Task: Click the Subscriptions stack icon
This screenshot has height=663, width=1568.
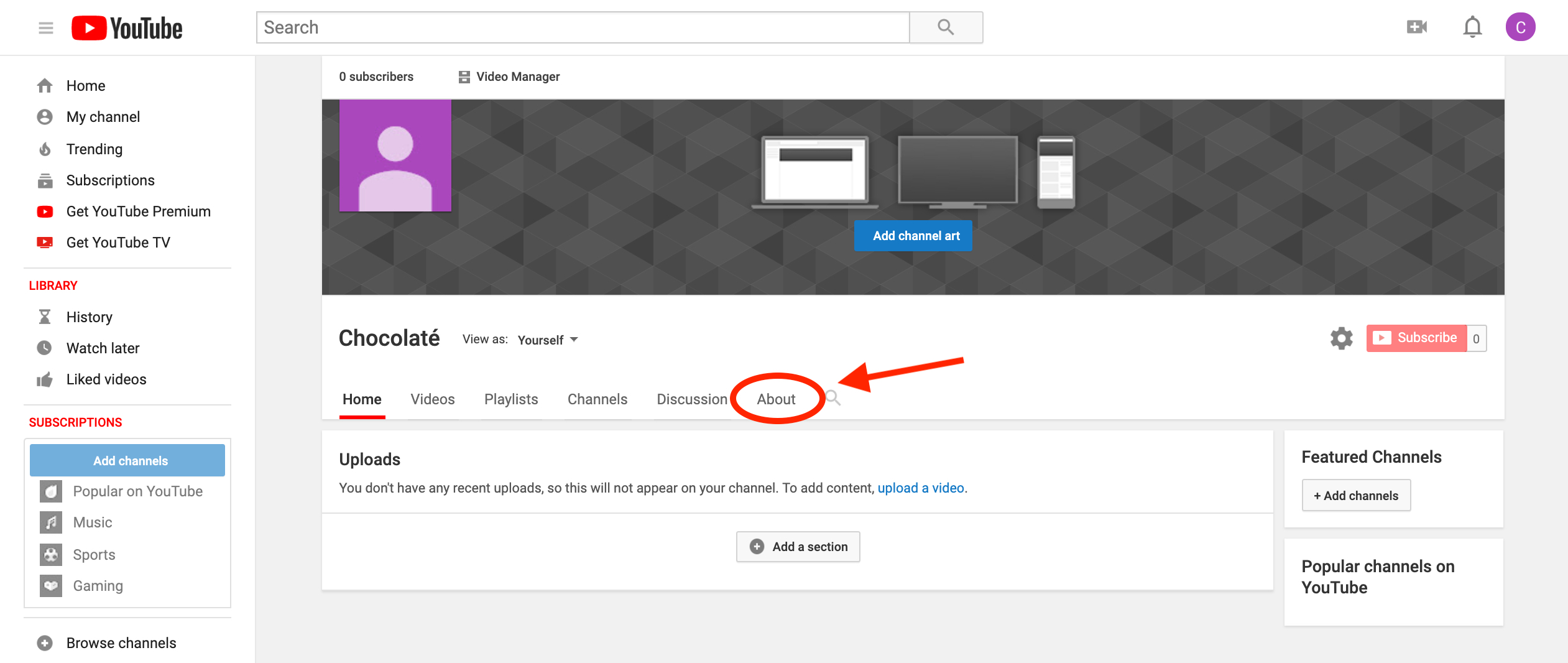Action: click(x=45, y=180)
